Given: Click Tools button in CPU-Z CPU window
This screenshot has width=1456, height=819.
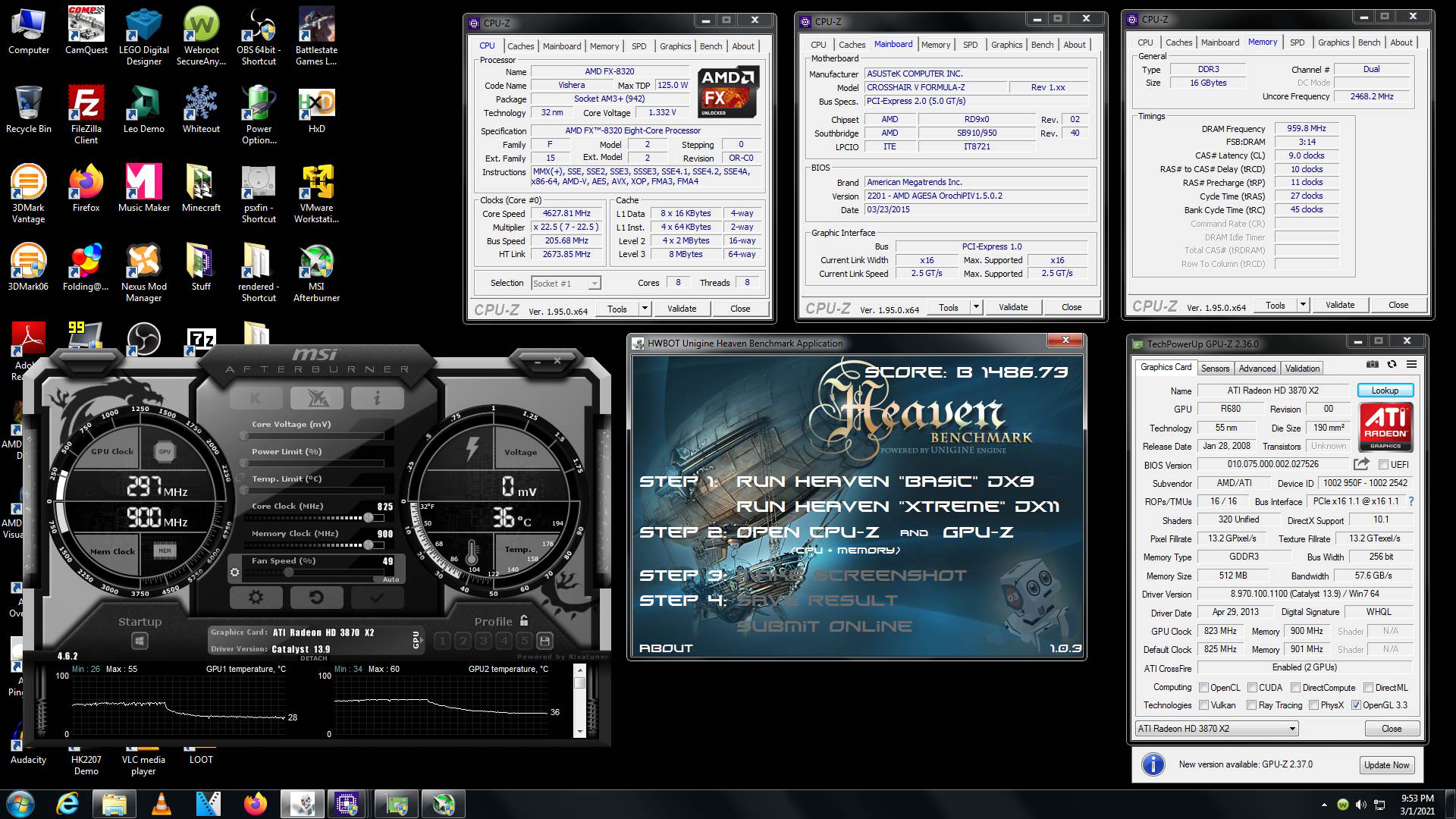Looking at the screenshot, I should (617, 309).
